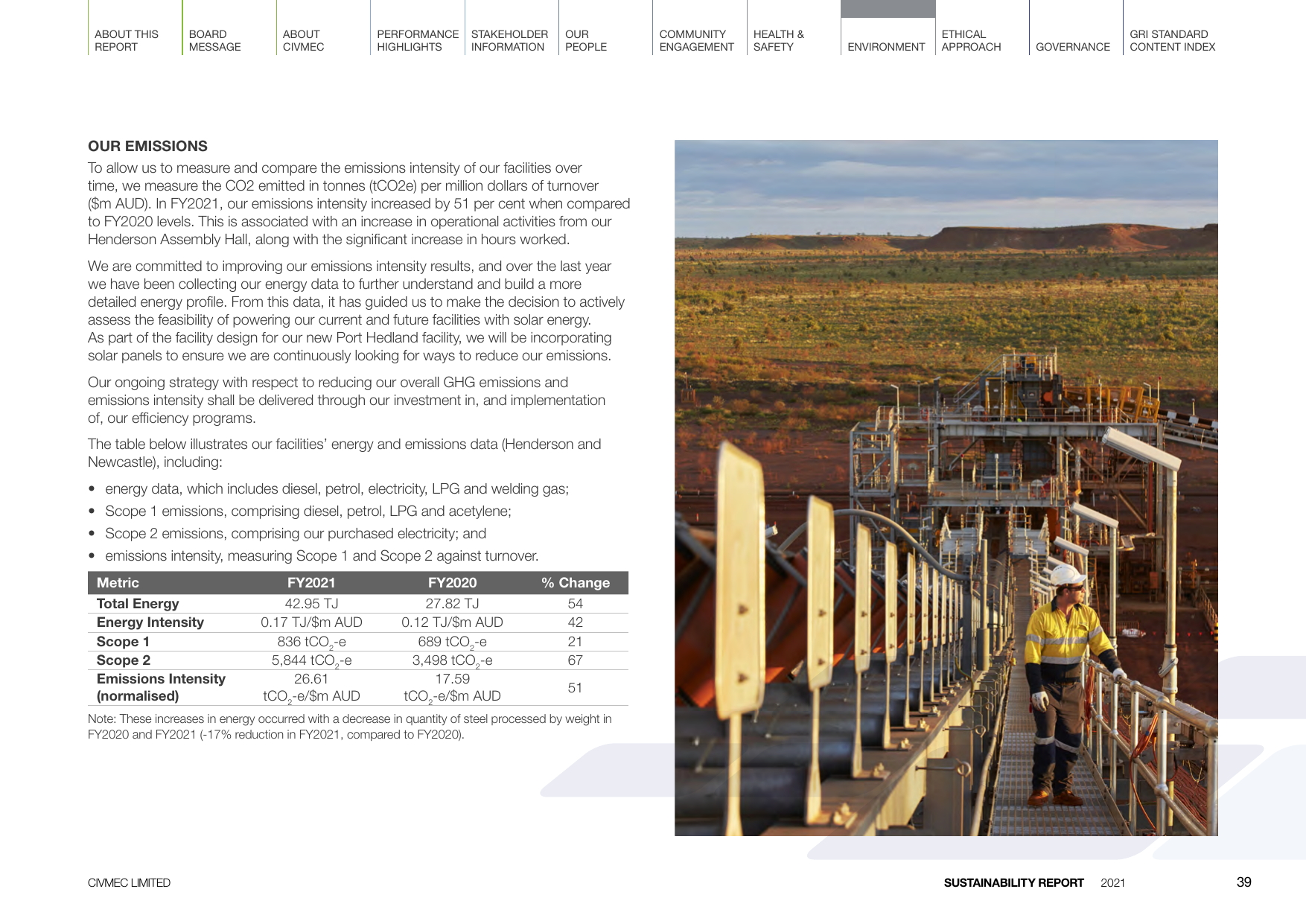
Task: Click the 0.17 TJ/$m AUD value
Action: point(311,622)
